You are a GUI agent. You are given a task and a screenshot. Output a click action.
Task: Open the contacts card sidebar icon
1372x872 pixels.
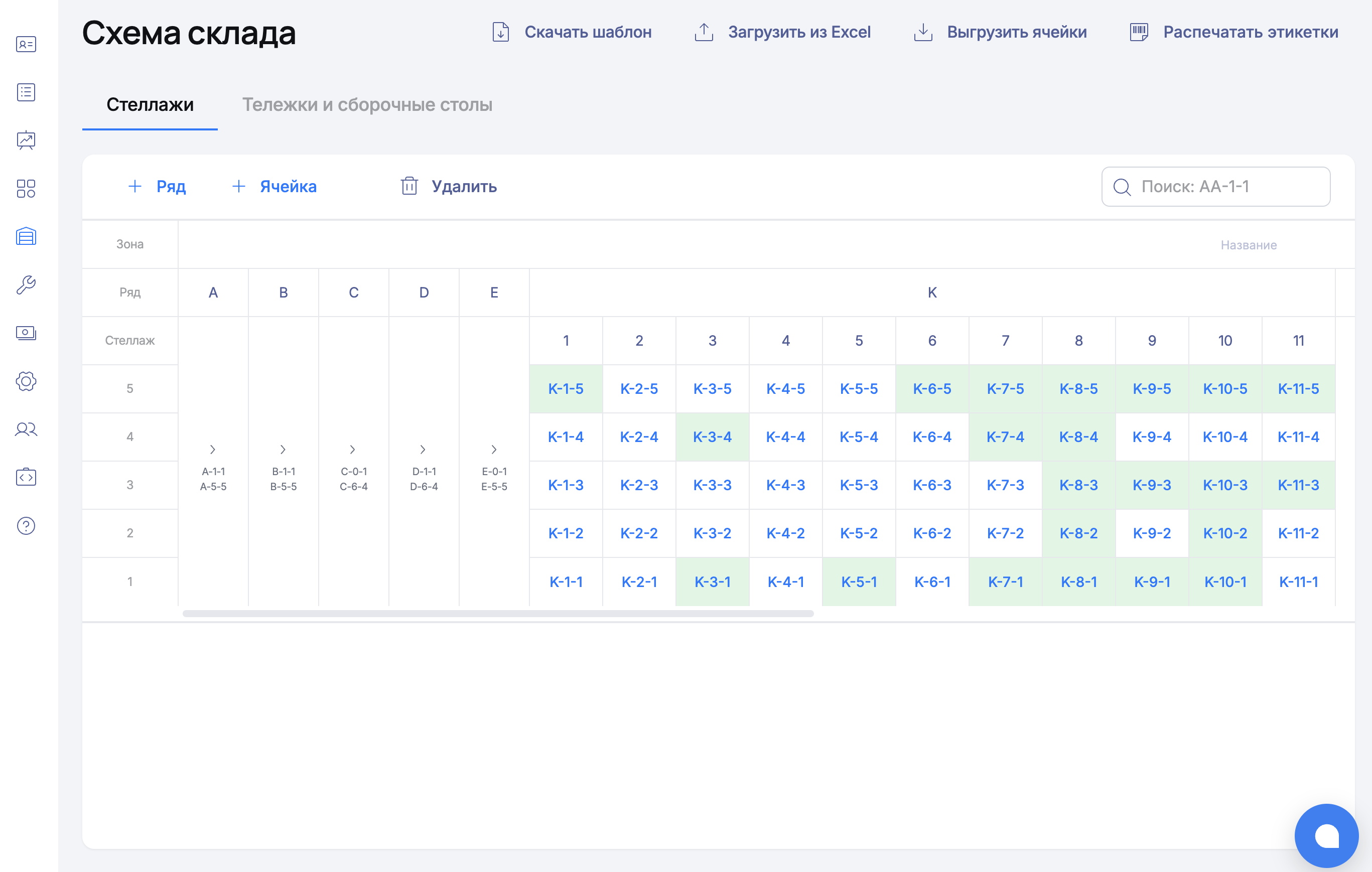[26, 44]
